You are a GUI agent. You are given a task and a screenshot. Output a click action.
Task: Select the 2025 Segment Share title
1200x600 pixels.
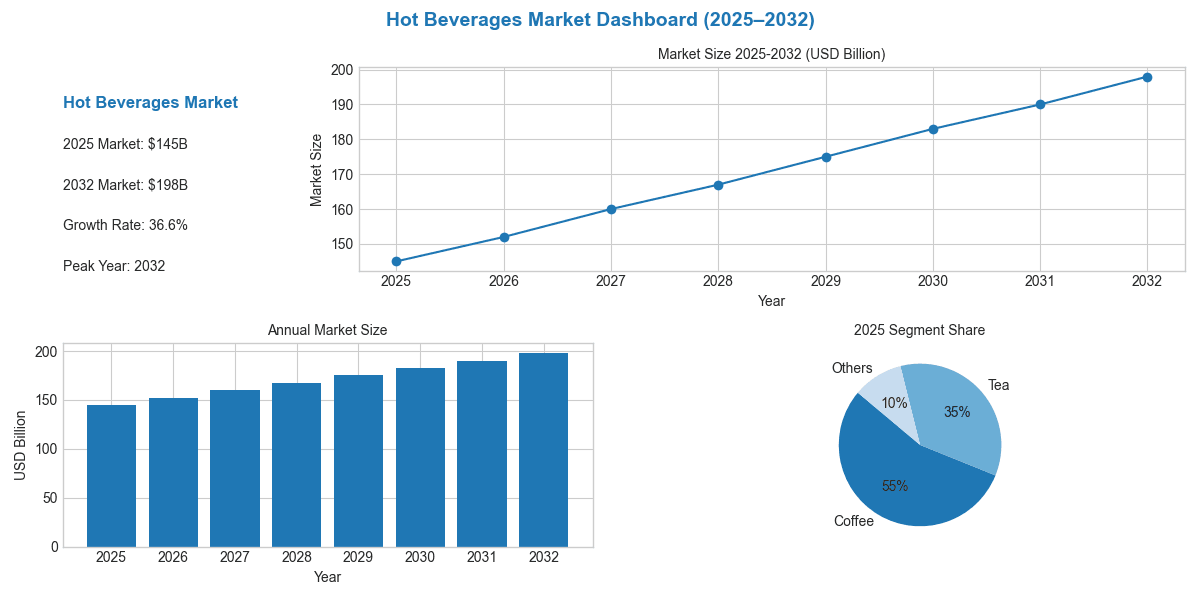coord(920,330)
